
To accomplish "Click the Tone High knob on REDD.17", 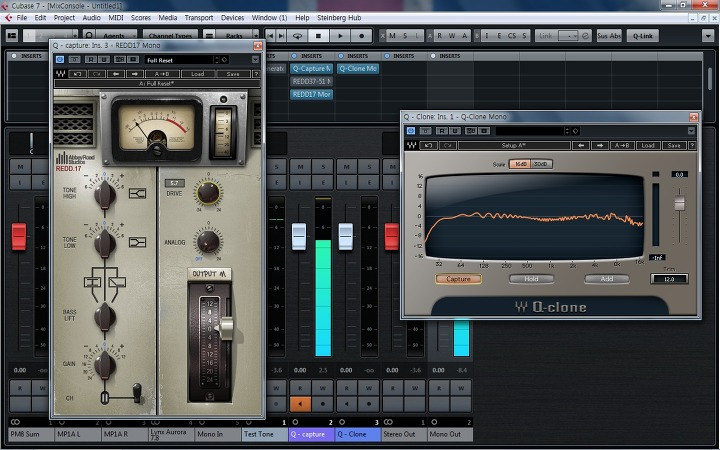I will coord(105,194).
